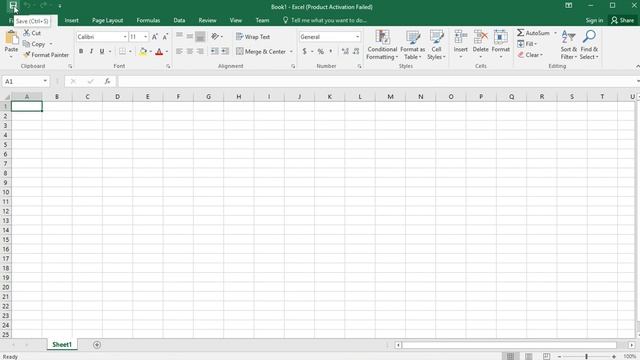Expand the Merge & Center dropdown arrow
This screenshot has width=640, height=360.
291,51
